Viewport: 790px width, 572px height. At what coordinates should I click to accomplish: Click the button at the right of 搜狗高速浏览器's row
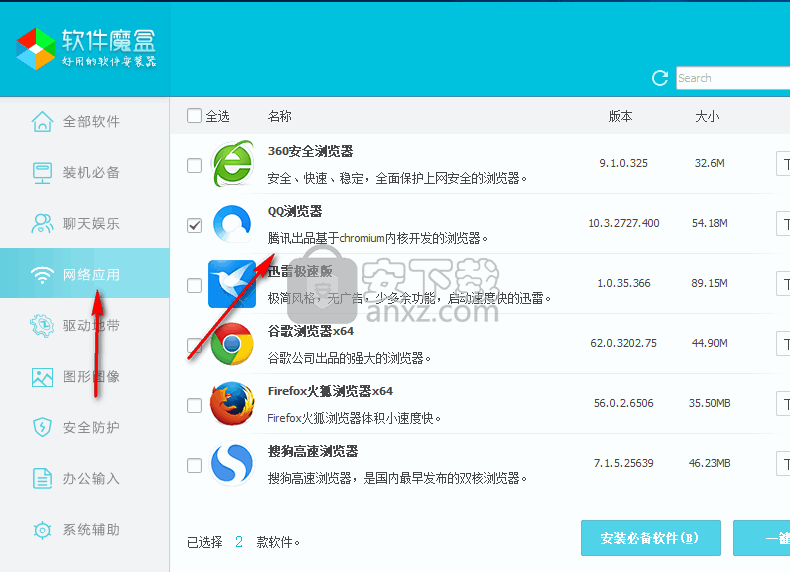pyautogui.click(x=783, y=464)
